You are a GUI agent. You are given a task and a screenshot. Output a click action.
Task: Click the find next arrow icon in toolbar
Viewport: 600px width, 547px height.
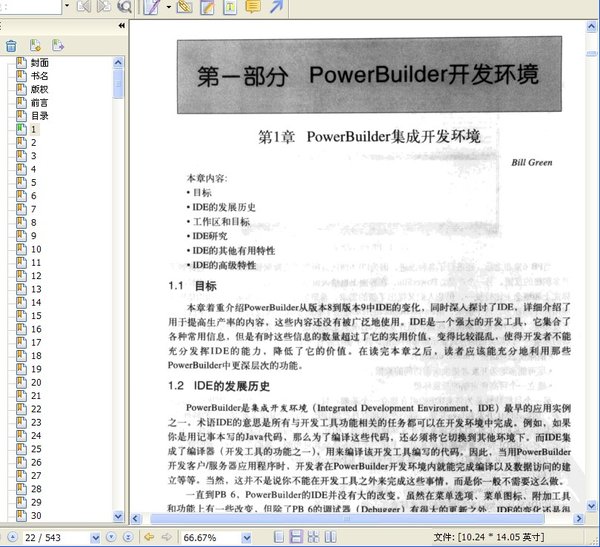[103, 6]
